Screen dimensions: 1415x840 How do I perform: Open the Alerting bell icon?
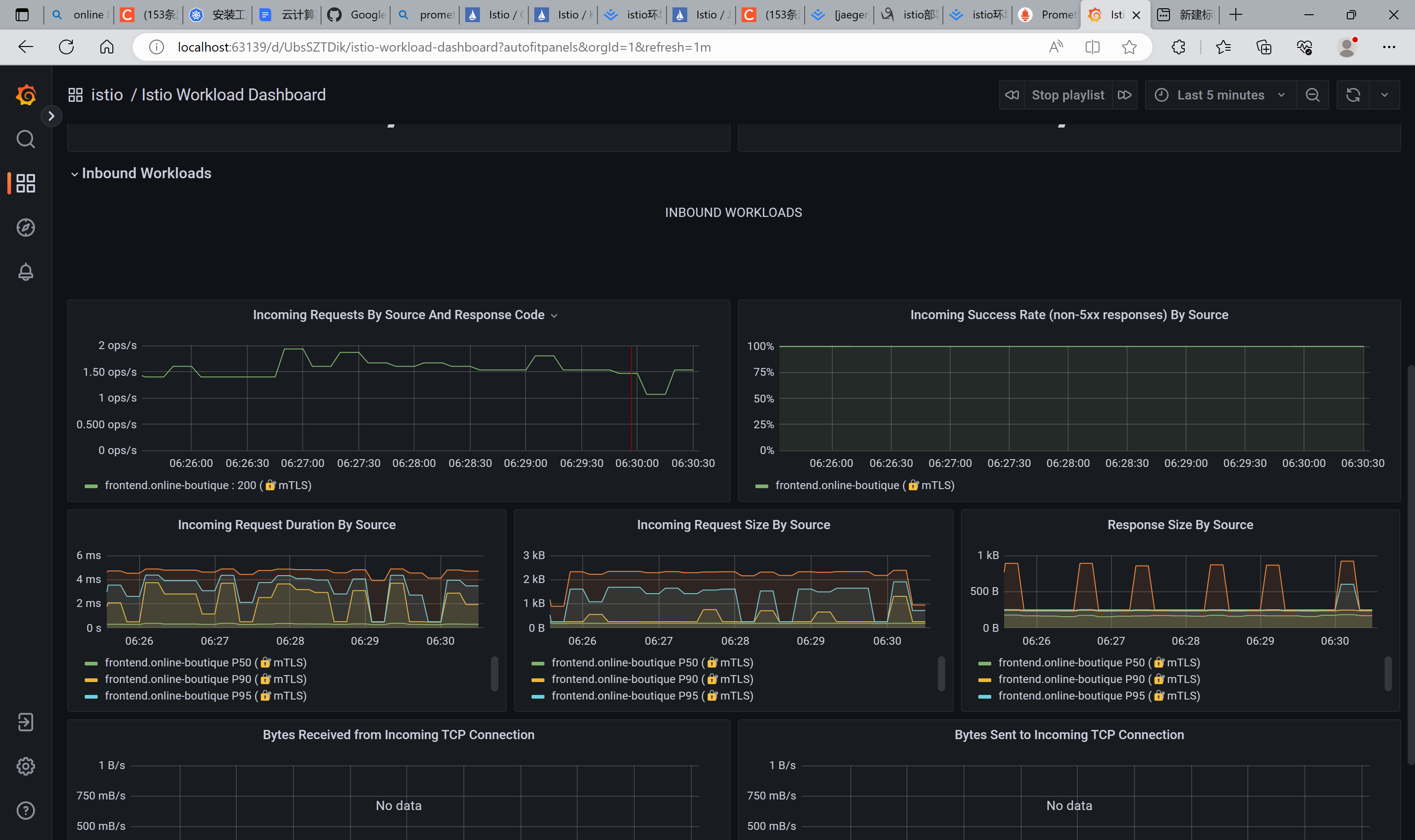click(x=25, y=272)
